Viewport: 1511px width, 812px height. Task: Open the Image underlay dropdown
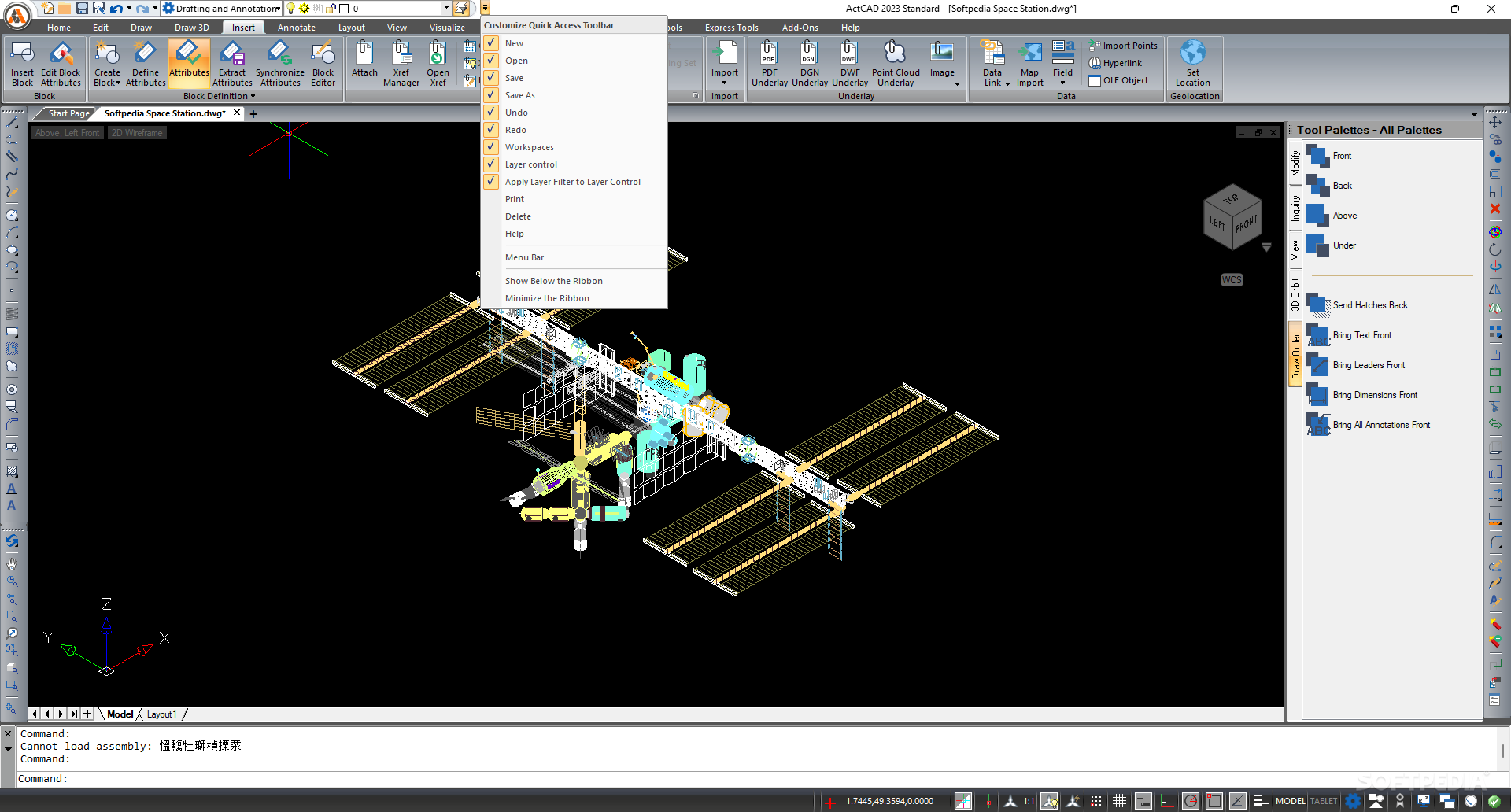click(x=957, y=84)
